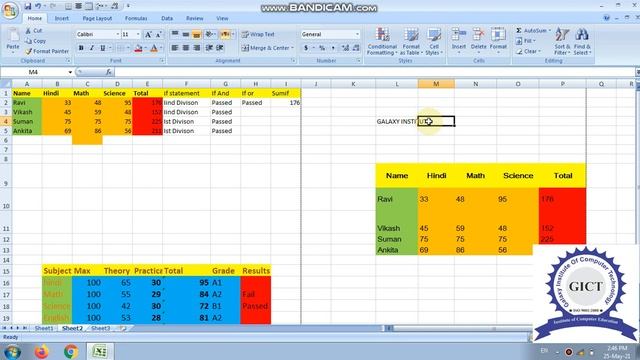Open Firefox from the taskbar
Screen dimensions: 640x360
tap(41, 351)
